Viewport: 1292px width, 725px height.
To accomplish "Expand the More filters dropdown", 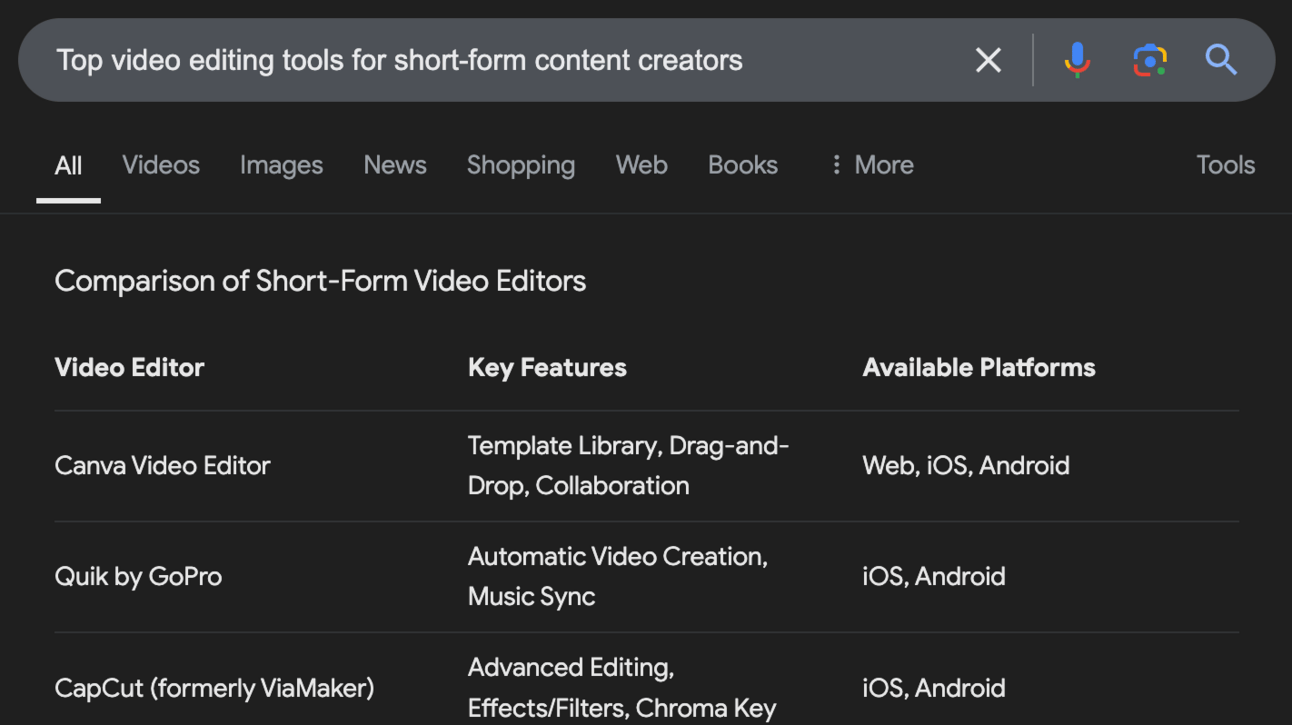I will [871, 165].
